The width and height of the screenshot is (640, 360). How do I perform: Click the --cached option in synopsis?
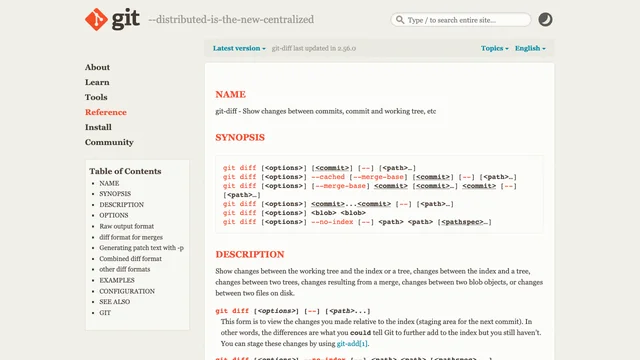(x=328, y=177)
